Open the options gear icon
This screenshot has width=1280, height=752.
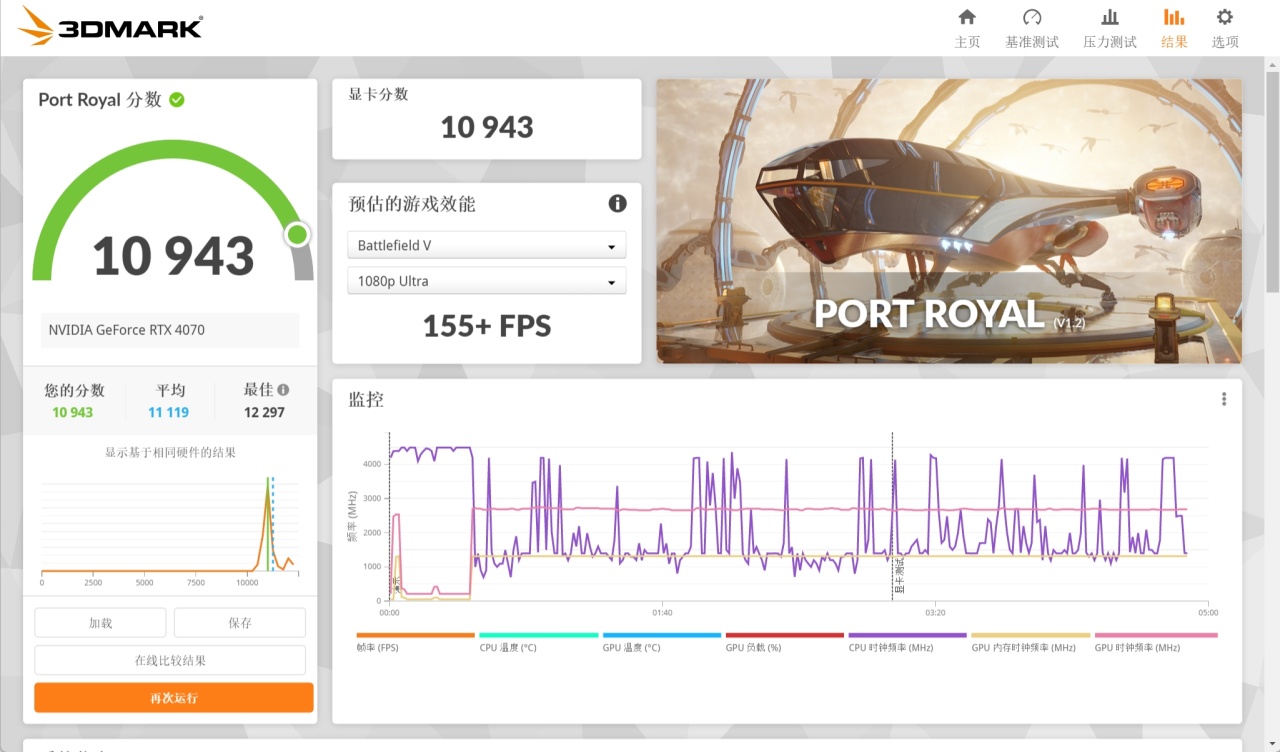tap(1225, 17)
